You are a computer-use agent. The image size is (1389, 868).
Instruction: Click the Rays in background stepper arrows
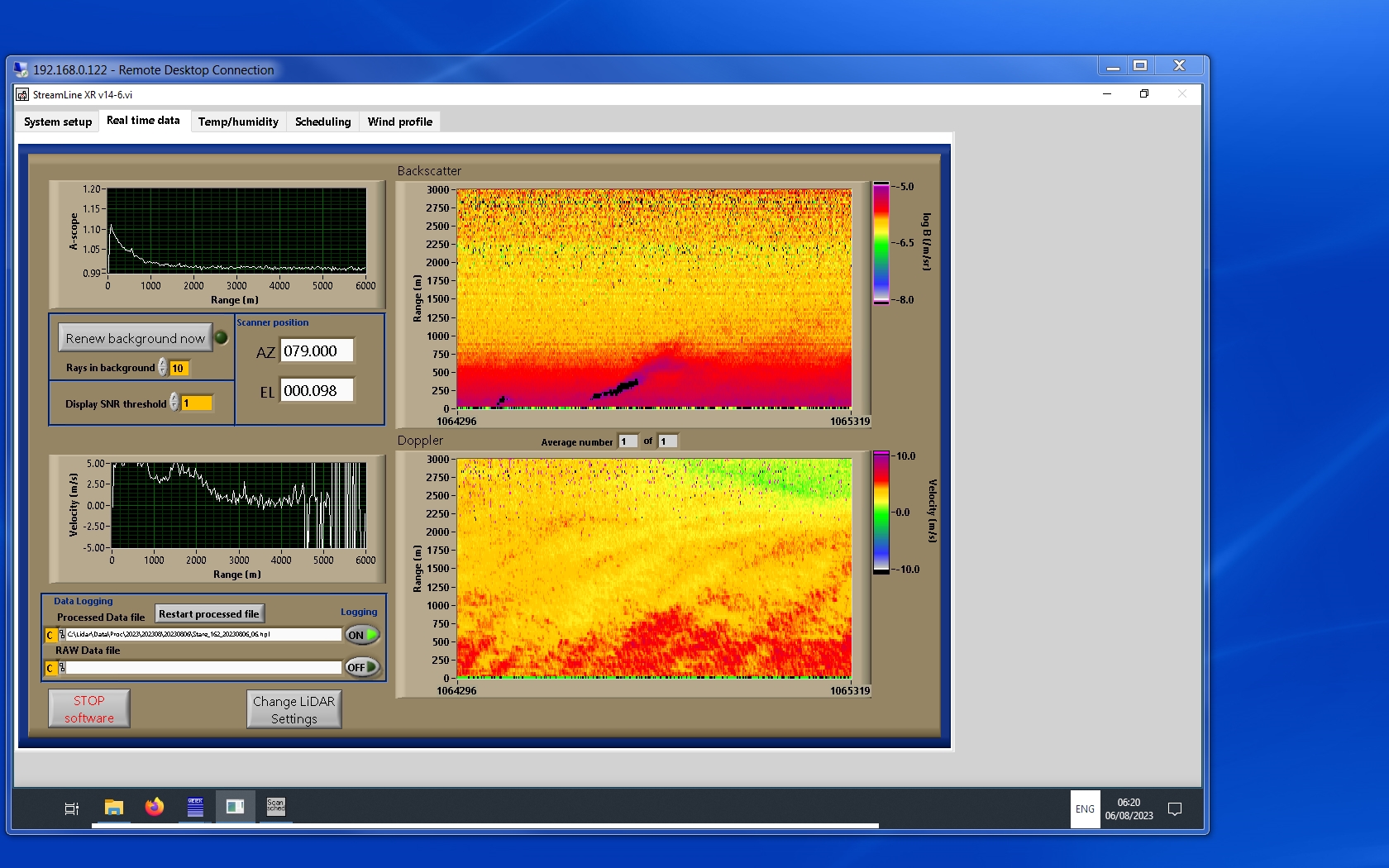(163, 368)
